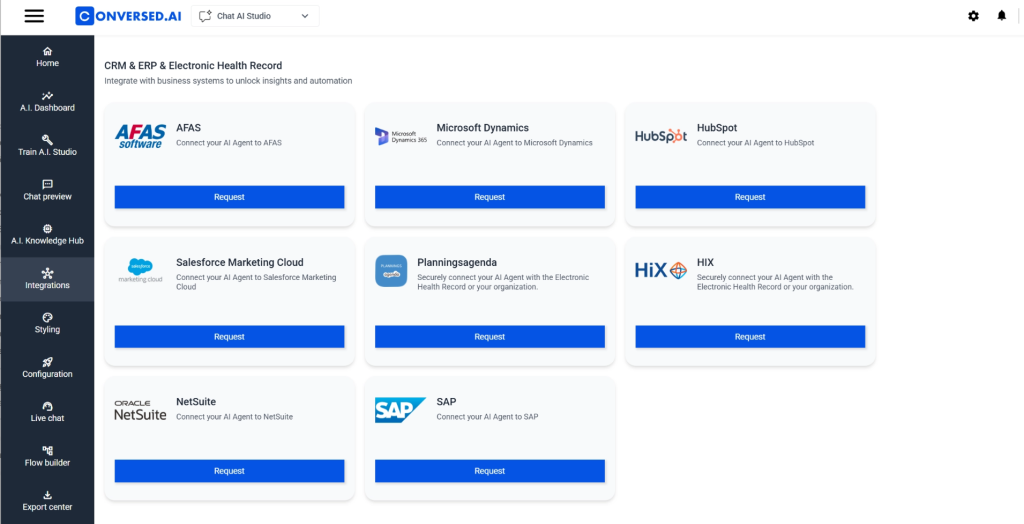Request the NetSuite integration

pos(229,470)
